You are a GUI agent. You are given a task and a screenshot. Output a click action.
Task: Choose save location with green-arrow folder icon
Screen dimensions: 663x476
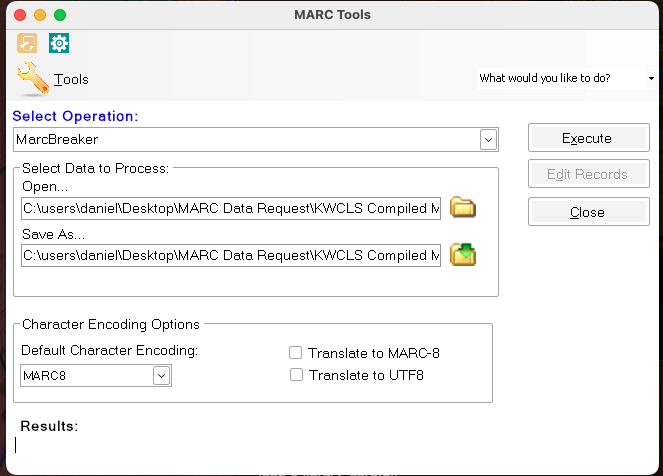[x=463, y=254]
